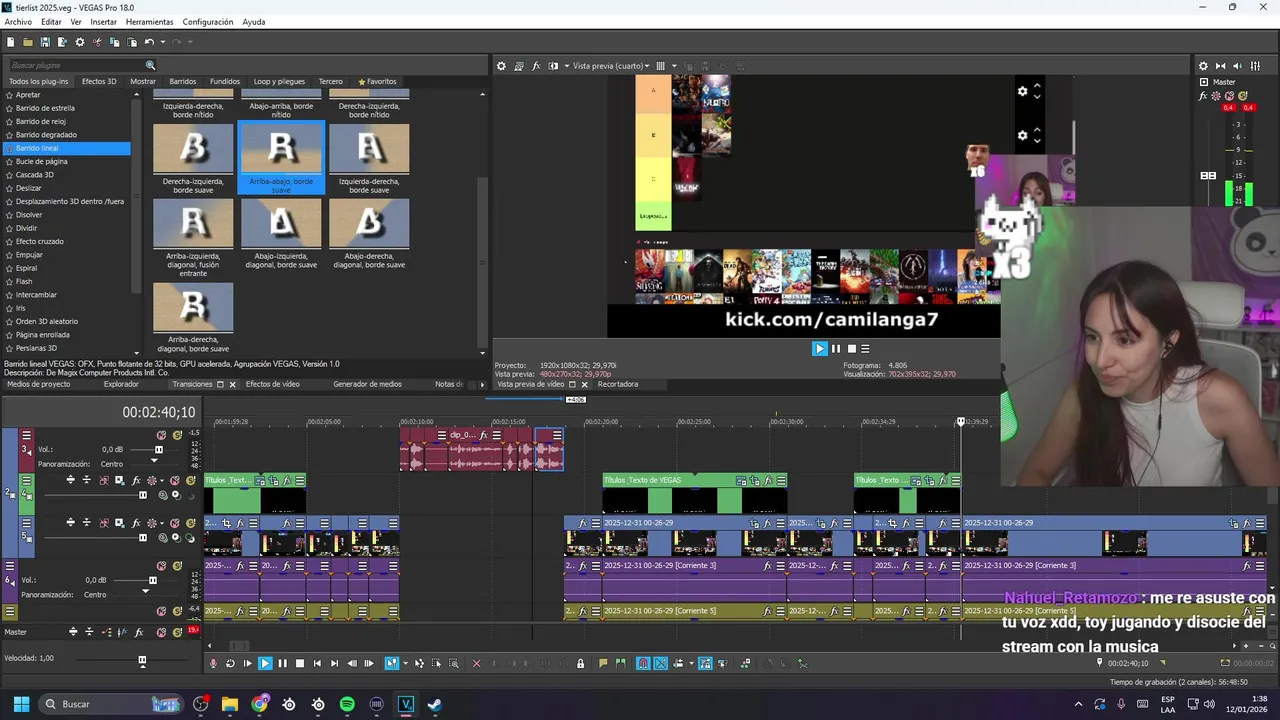
Task: Open the Configuración menu
Action: tap(208, 22)
